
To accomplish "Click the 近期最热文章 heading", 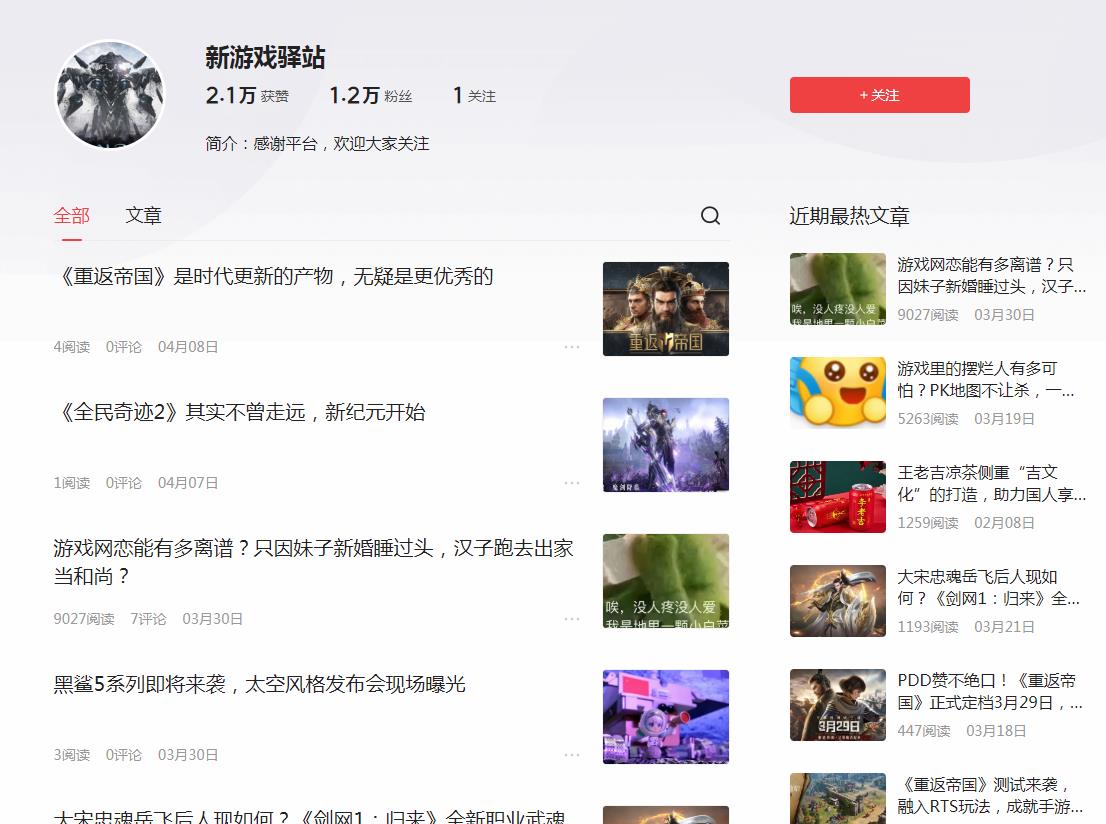I will coord(849,216).
